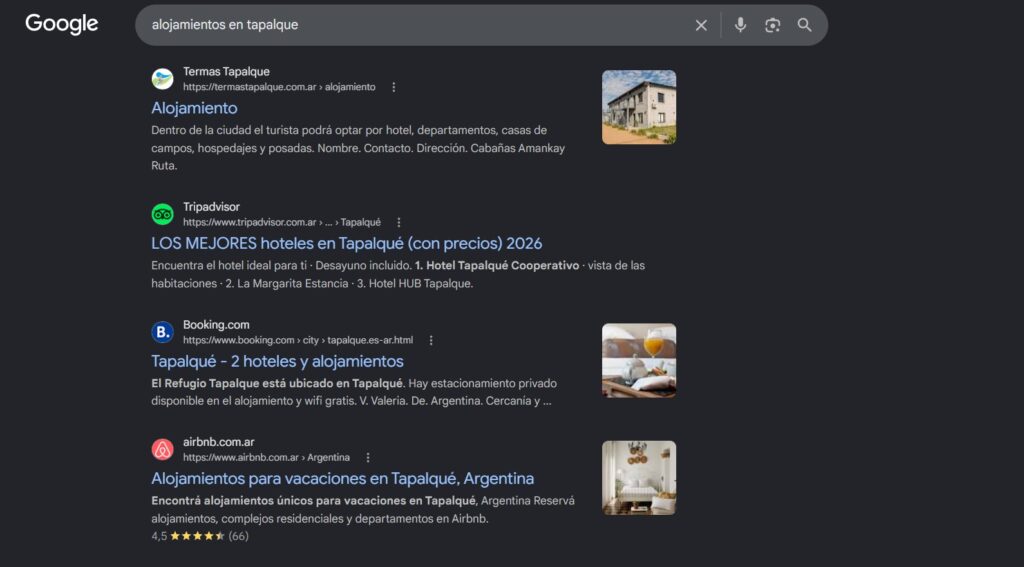1024x567 pixels.
Task: Open Alojamientos para vacaciones en Tapalqué link
Action: click(x=342, y=479)
